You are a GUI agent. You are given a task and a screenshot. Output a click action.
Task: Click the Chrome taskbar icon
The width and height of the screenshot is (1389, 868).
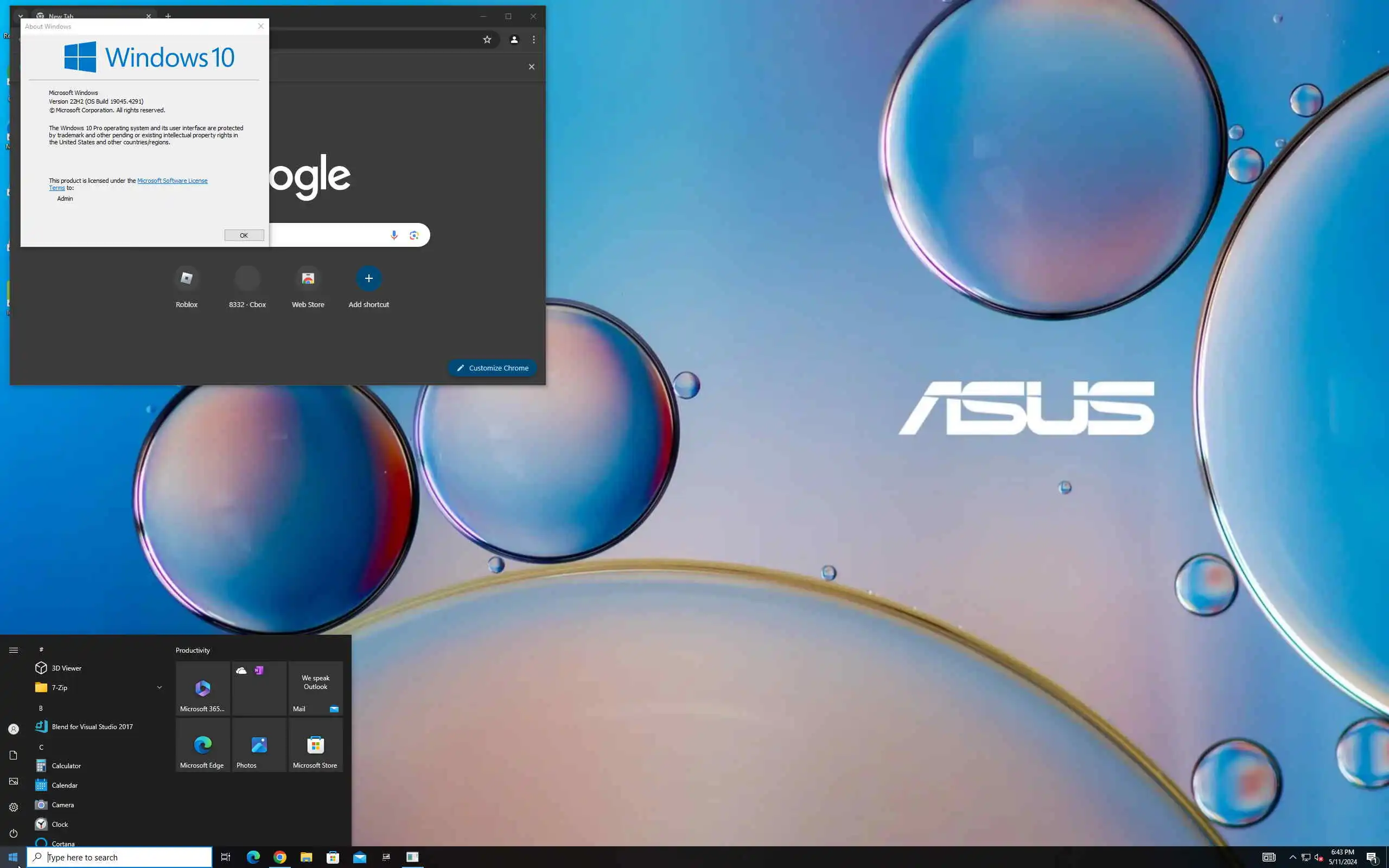279,857
